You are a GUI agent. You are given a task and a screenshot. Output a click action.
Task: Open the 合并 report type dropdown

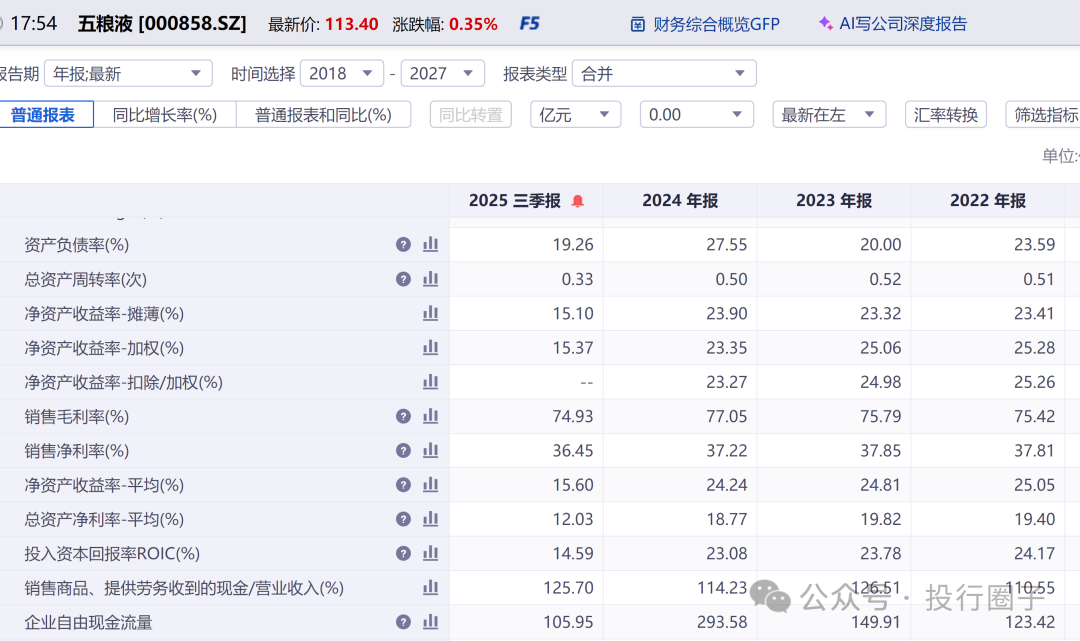coord(667,73)
